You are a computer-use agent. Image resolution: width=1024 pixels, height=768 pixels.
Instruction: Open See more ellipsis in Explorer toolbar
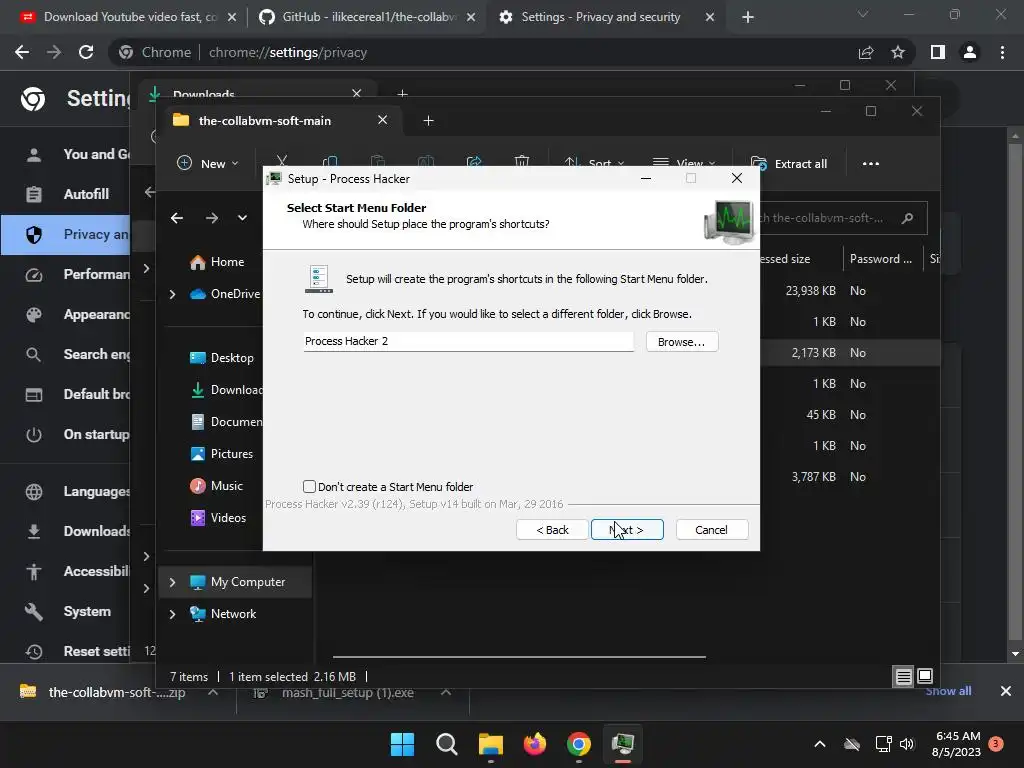871,163
